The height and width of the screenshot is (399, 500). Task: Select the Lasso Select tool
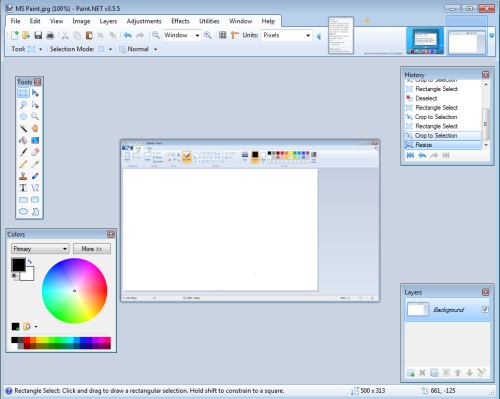(23, 105)
